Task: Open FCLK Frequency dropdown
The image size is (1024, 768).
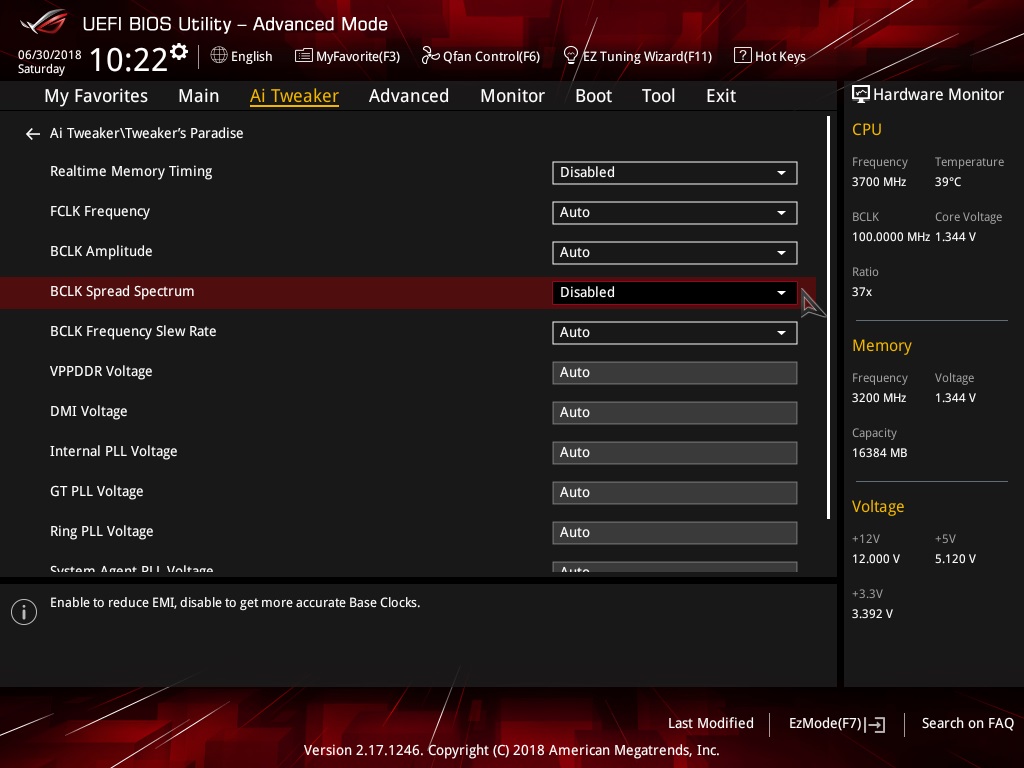Action: click(675, 212)
